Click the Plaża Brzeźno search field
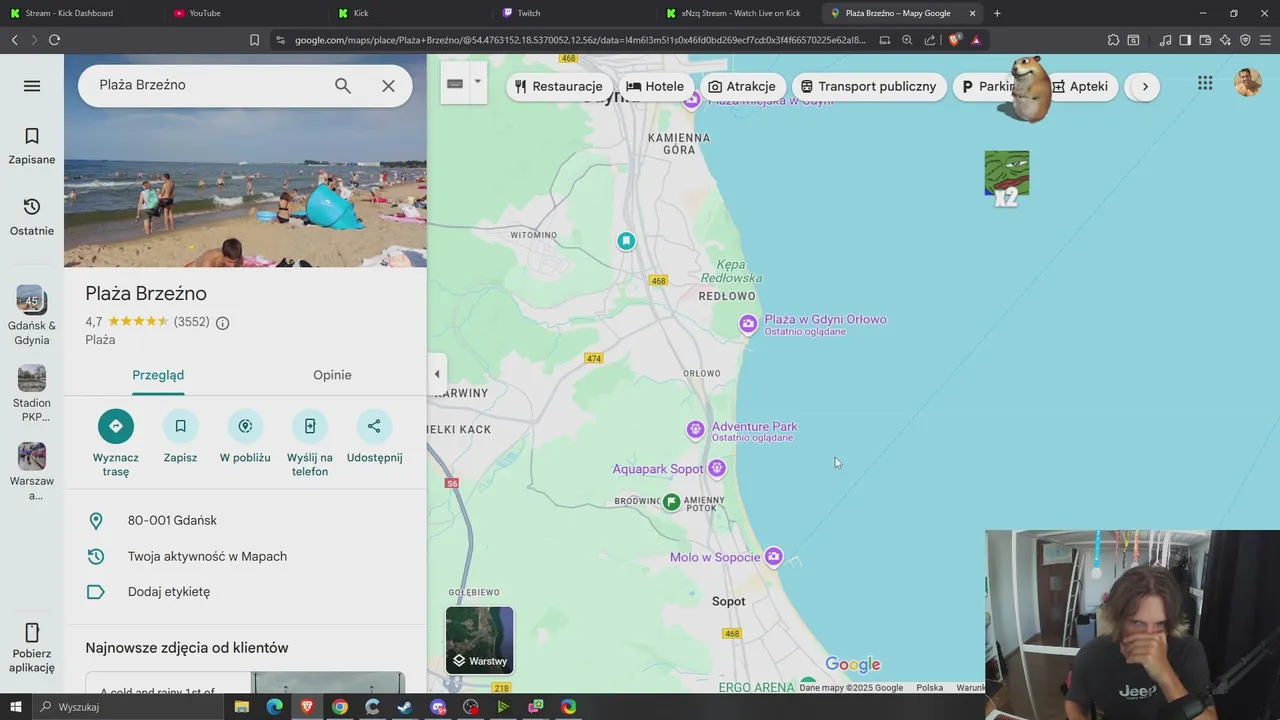The image size is (1280, 720). (x=210, y=85)
